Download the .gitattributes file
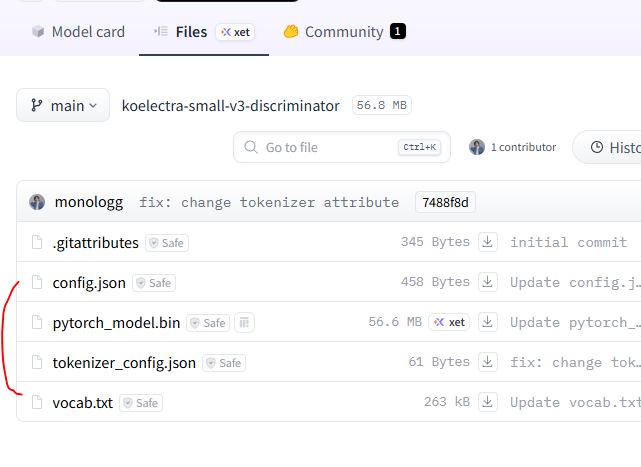The image size is (641, 467). pos(488,242)
